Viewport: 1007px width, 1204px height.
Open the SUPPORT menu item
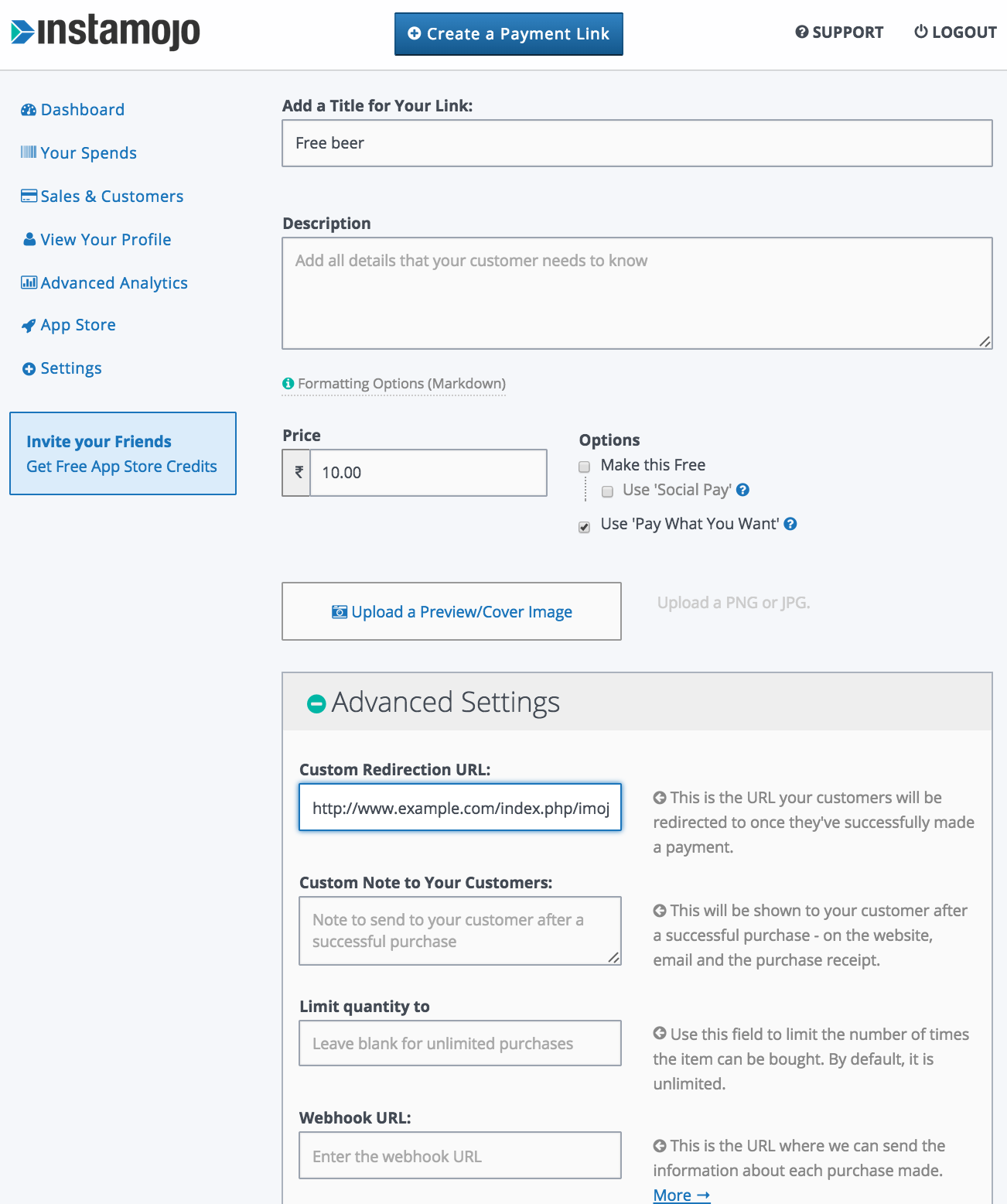click(839, 32)
